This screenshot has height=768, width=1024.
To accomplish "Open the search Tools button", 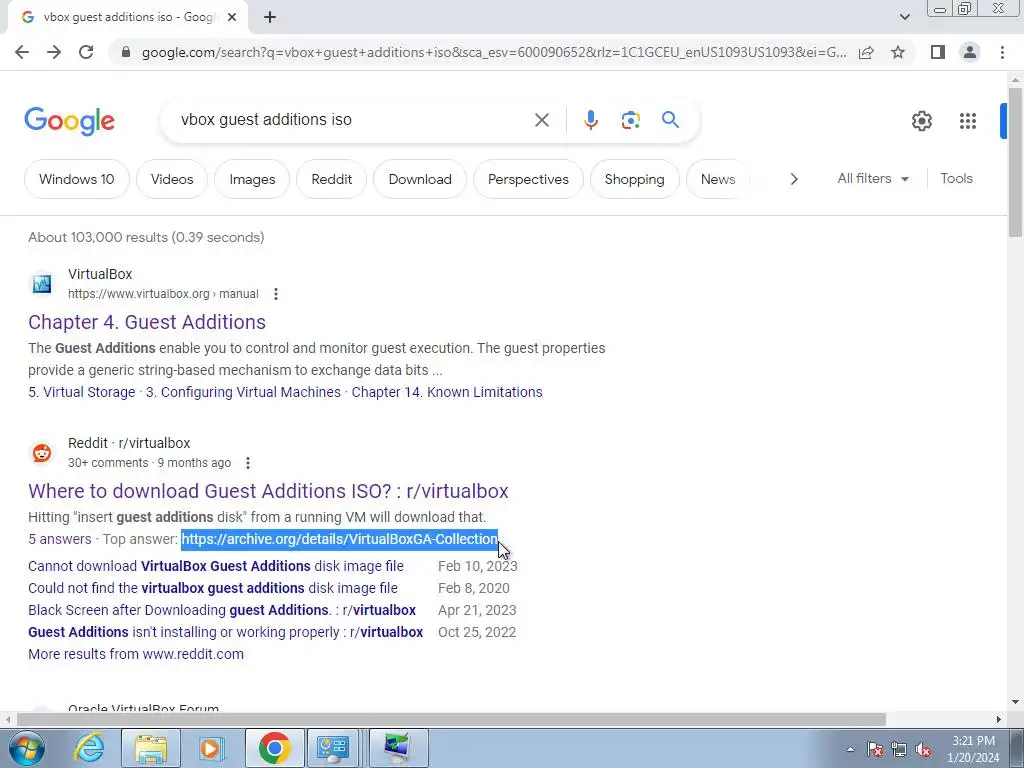I will pos(956,178).
